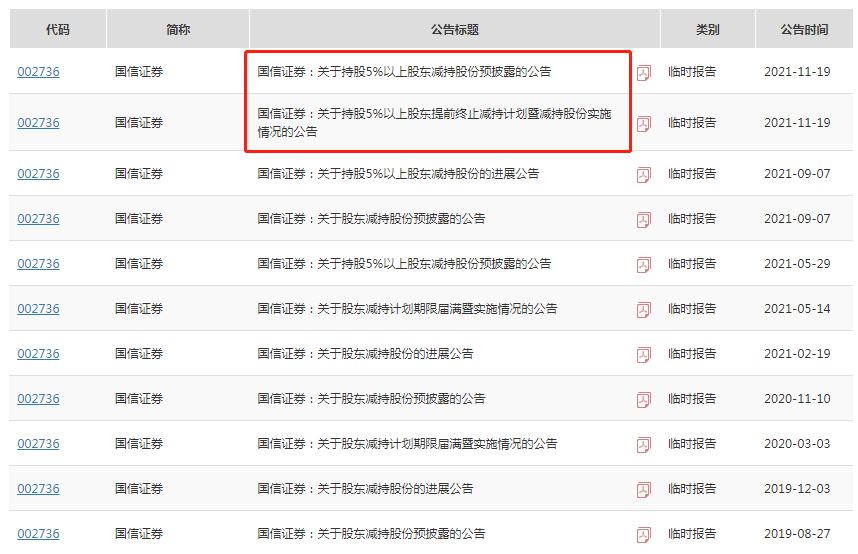Select 国信证券 short name in 2019-08-27 row
Viewport: 858px width, 554px height.
[139, 533]
